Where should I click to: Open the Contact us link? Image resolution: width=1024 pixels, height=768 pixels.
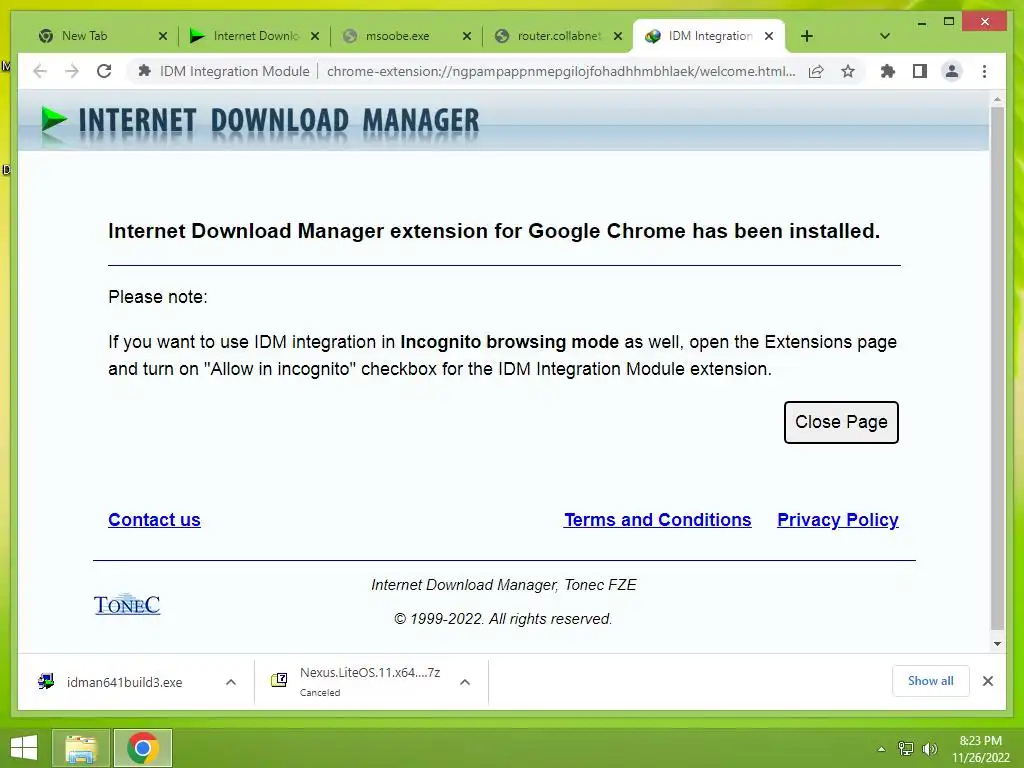coord(154,520)
